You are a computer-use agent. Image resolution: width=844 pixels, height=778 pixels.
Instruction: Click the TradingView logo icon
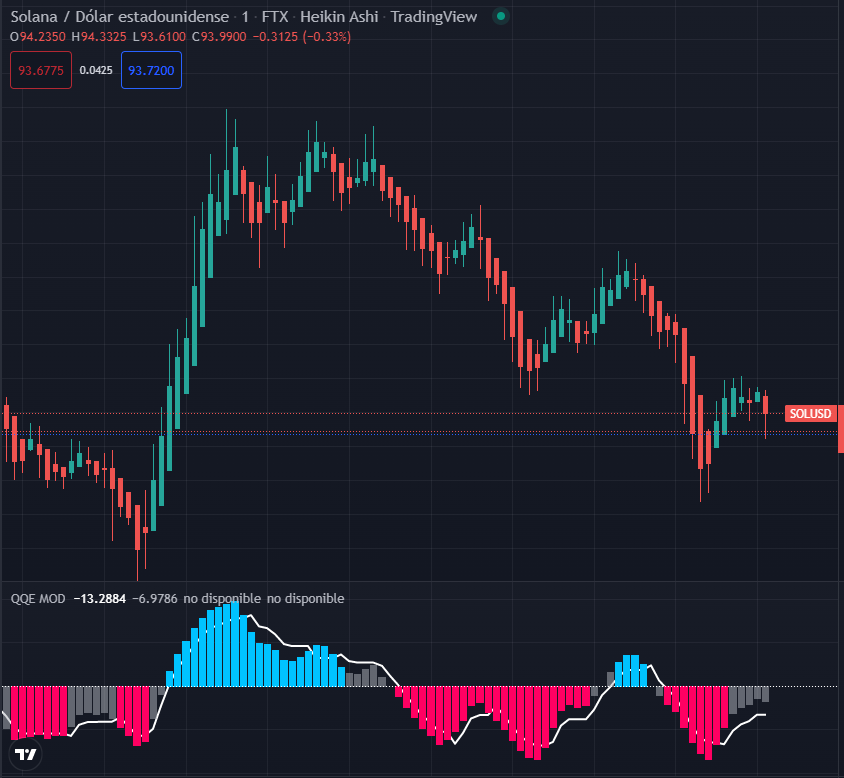click(25, 754)
